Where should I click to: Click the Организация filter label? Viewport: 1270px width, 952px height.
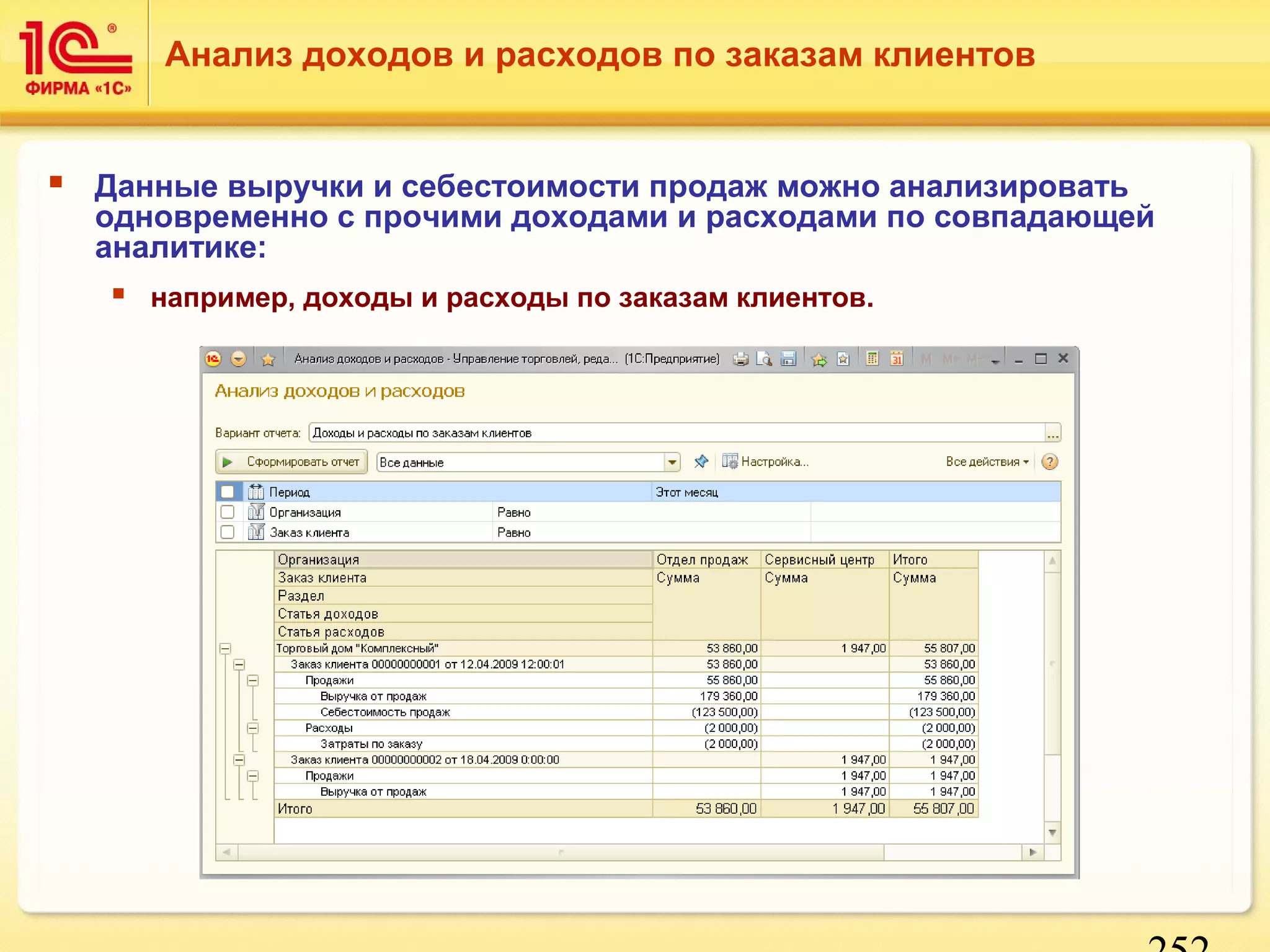[x=305, y=513]
